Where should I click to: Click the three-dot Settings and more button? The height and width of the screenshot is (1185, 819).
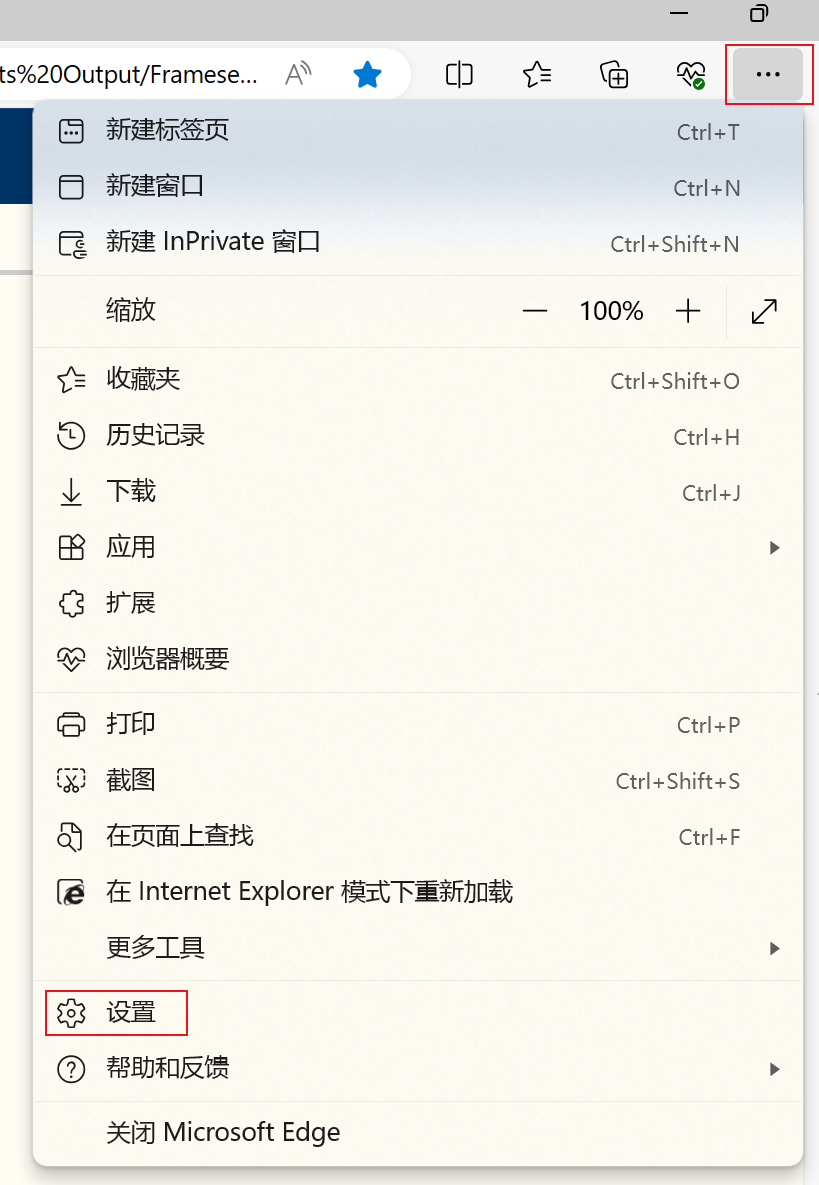[768, 74]
